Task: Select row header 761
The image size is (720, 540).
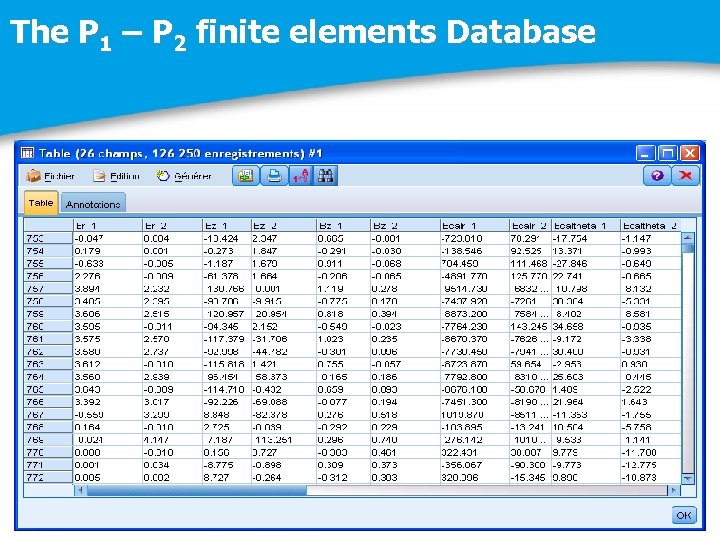Action: click(48, 339)
